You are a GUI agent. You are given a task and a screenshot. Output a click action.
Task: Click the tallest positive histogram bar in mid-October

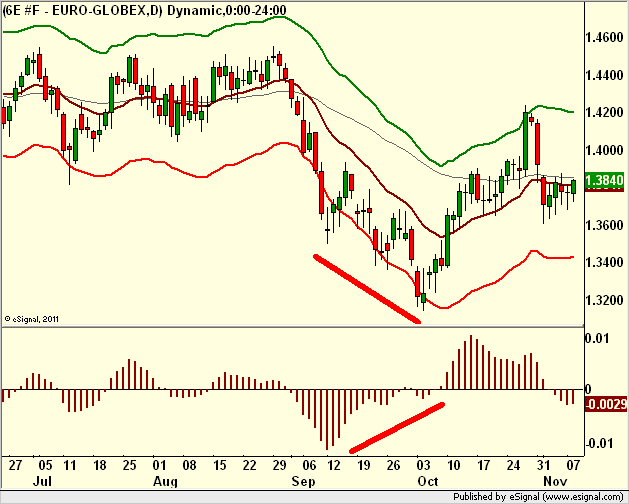pyautogui.click(x=471, y=362)
